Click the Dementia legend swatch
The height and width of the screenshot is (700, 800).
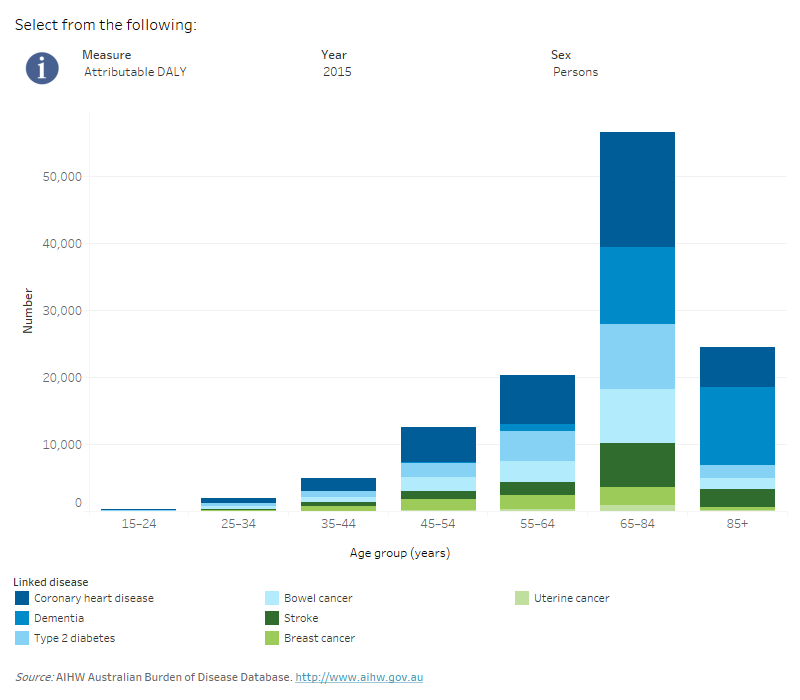click(22, 618)
